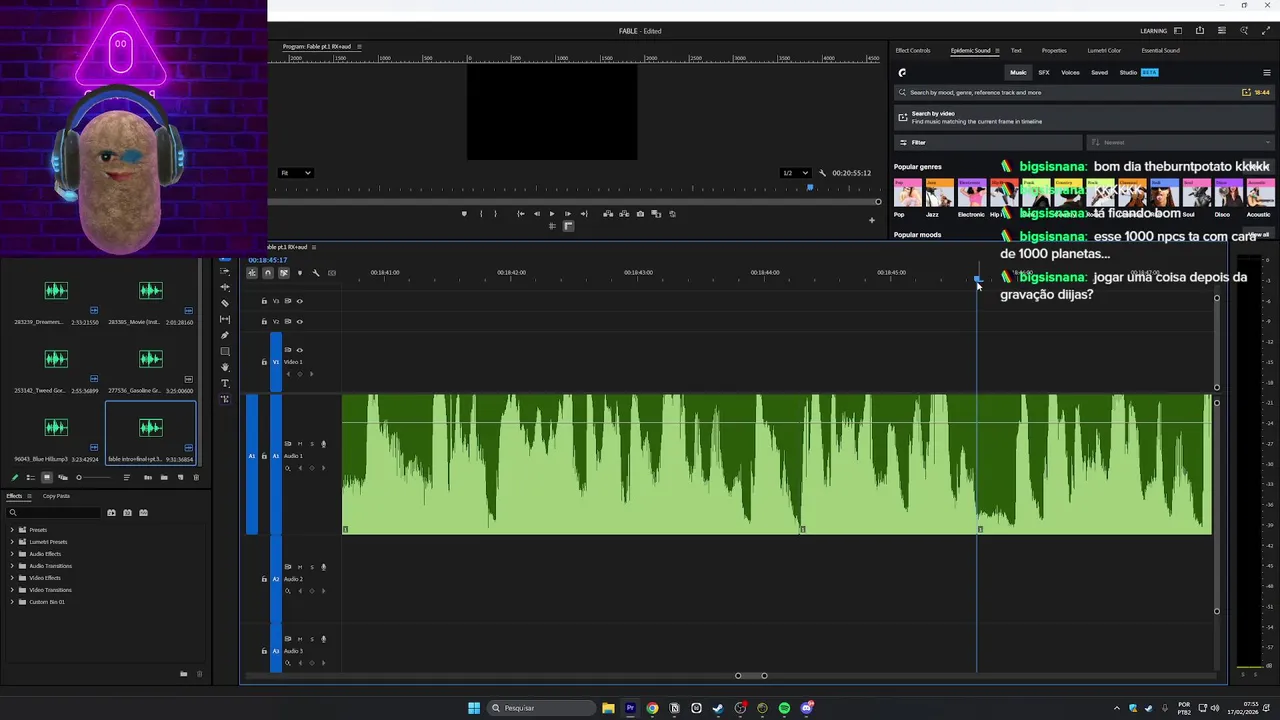Select the Rectangle tool
The height and width of the screenshot is (720, 1280).
click(225, 351)
